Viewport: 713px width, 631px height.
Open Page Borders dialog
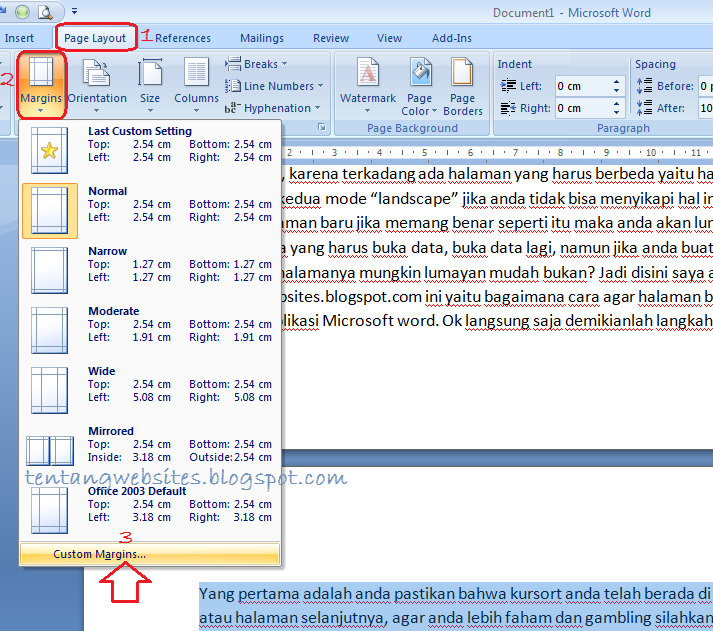[x=462, y=85]
